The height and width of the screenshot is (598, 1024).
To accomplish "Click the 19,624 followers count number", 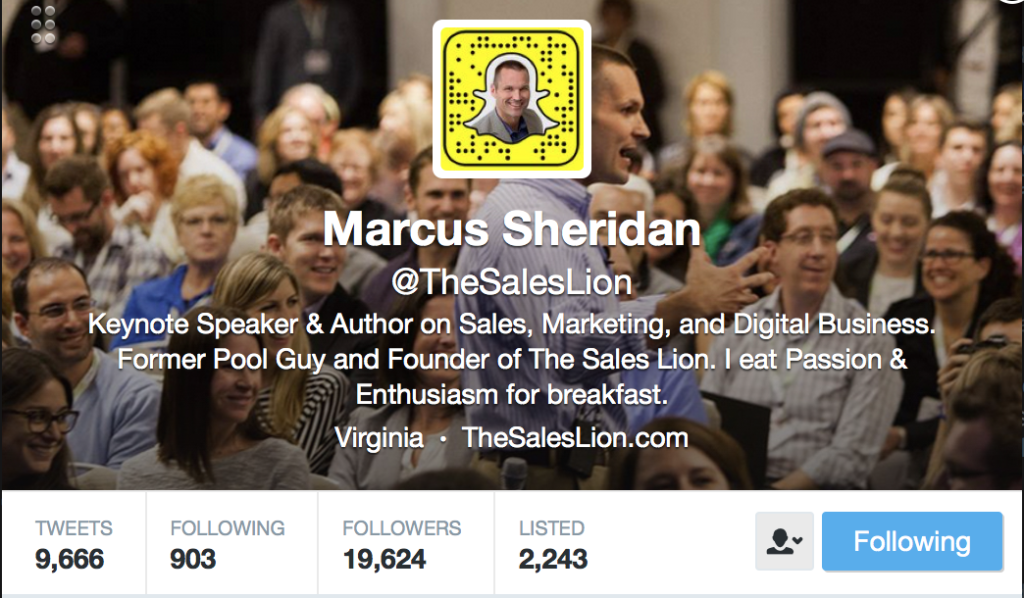I will coord(384,559).
